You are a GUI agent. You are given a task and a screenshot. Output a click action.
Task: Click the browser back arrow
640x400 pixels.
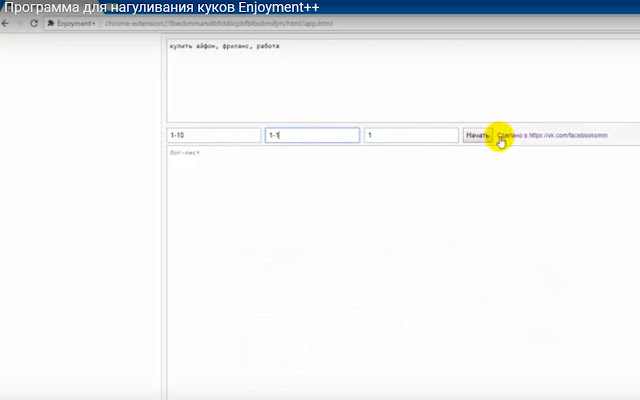[x=5, y=23]
